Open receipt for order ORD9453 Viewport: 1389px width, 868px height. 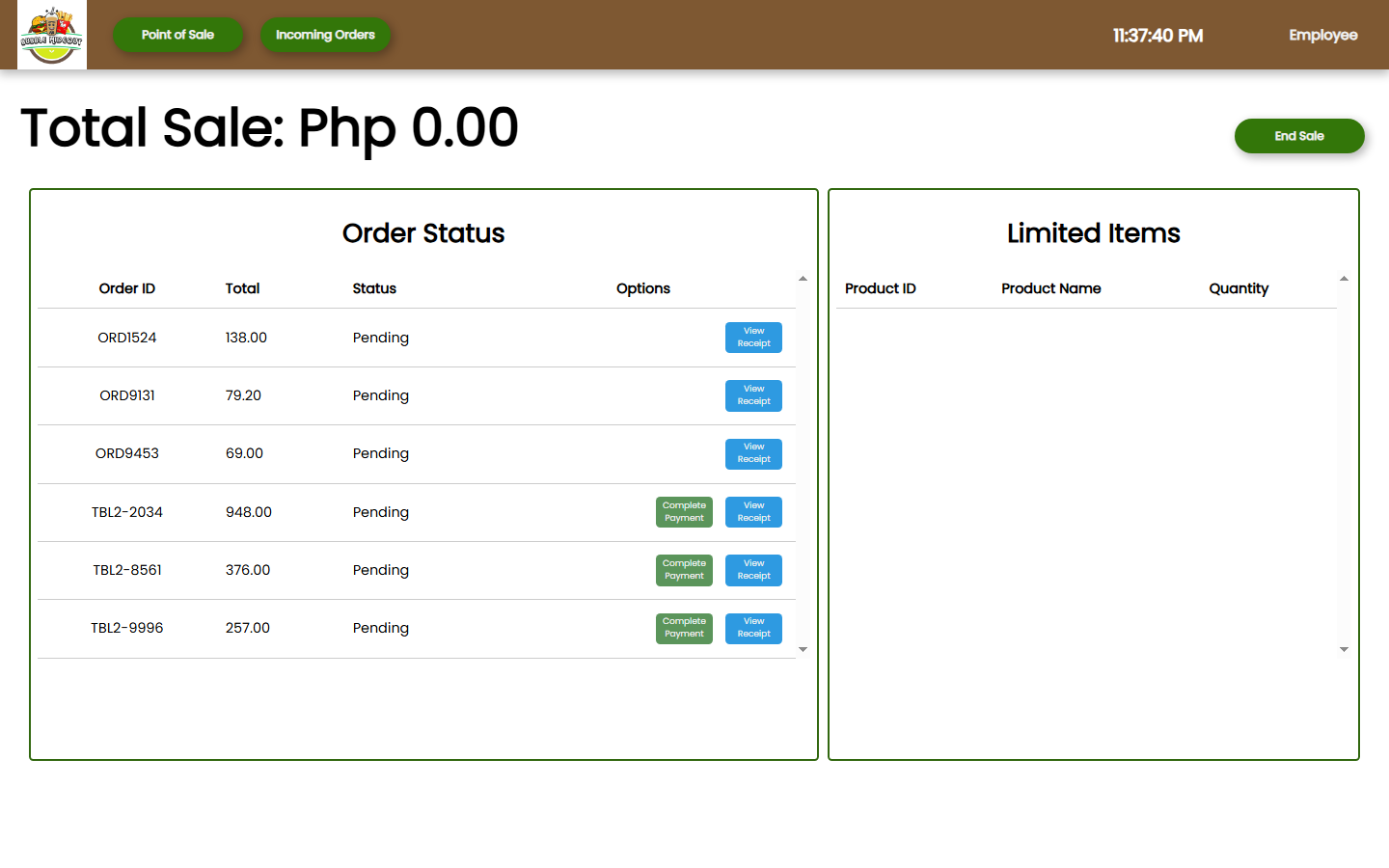coord(753,453)
